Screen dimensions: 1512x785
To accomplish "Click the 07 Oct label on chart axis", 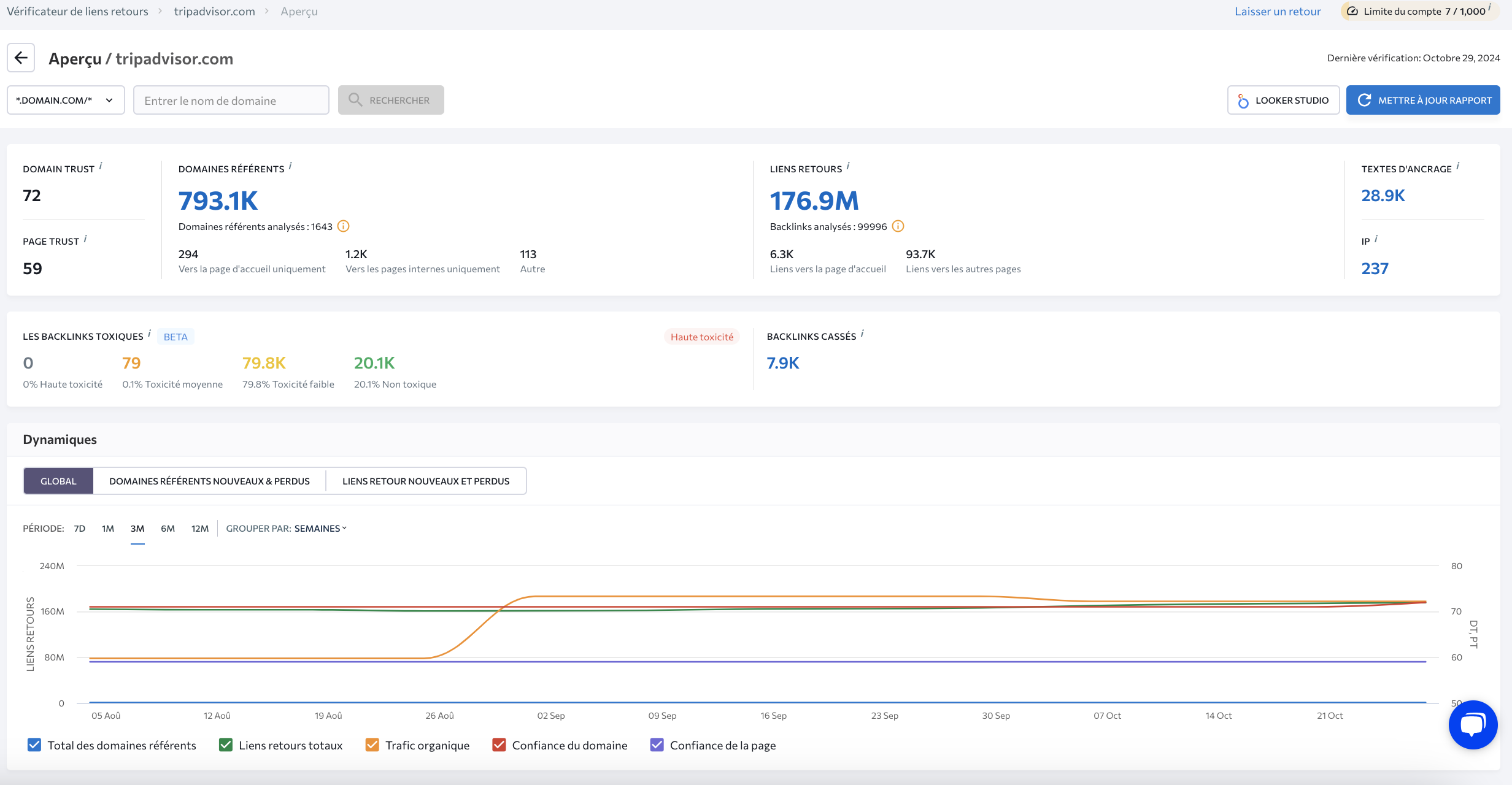I will click(x=1107, y=715).
